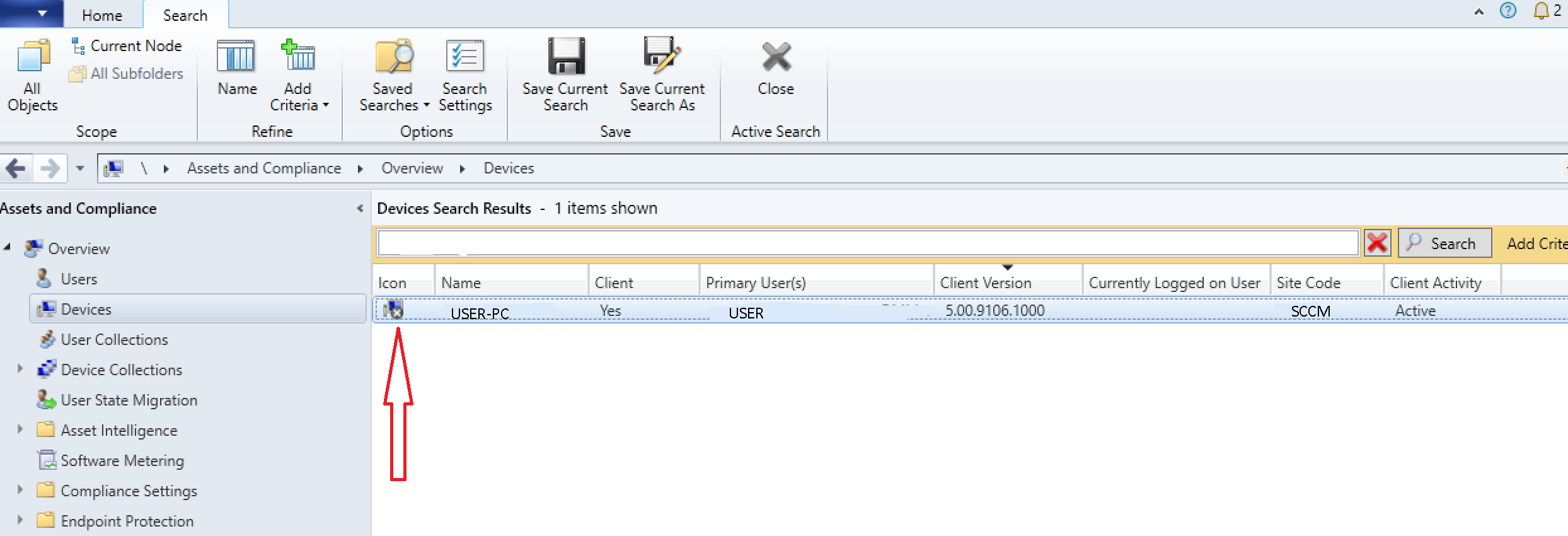The image size is (1568, 536).
Task: Switch to the Home ribbon tab
Action: click(x=102, y=15)
